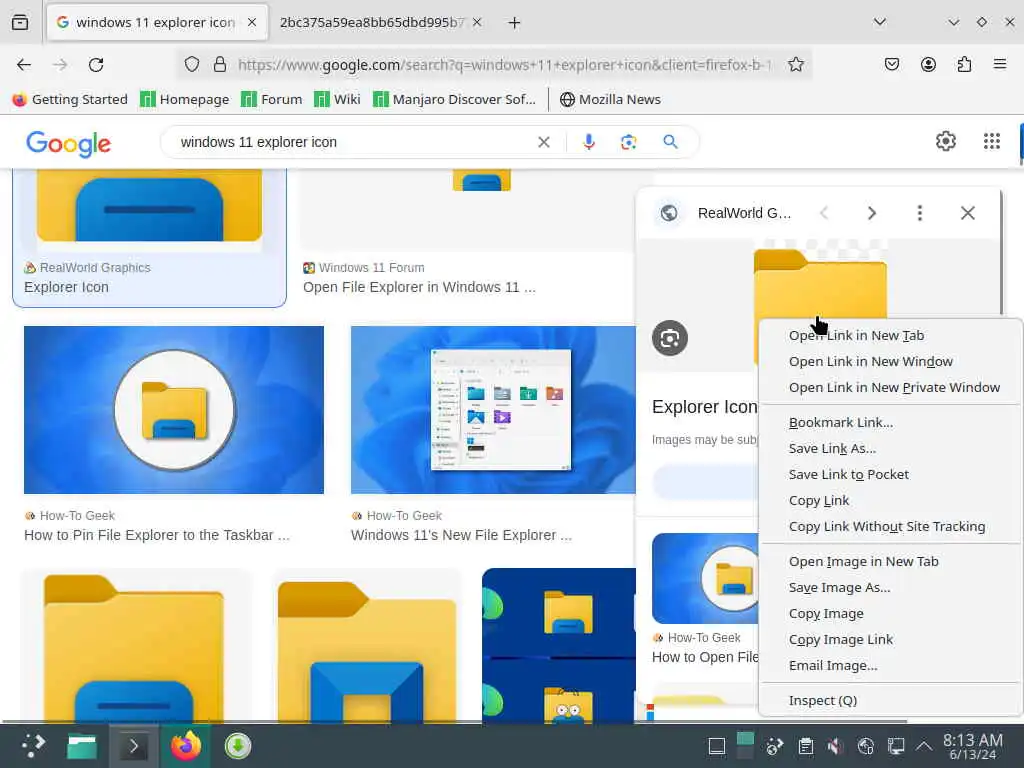The width and height of the screenshot is (1024, 768).
Task: Open the list all tabs dropdown
Action: coord(880,22)
